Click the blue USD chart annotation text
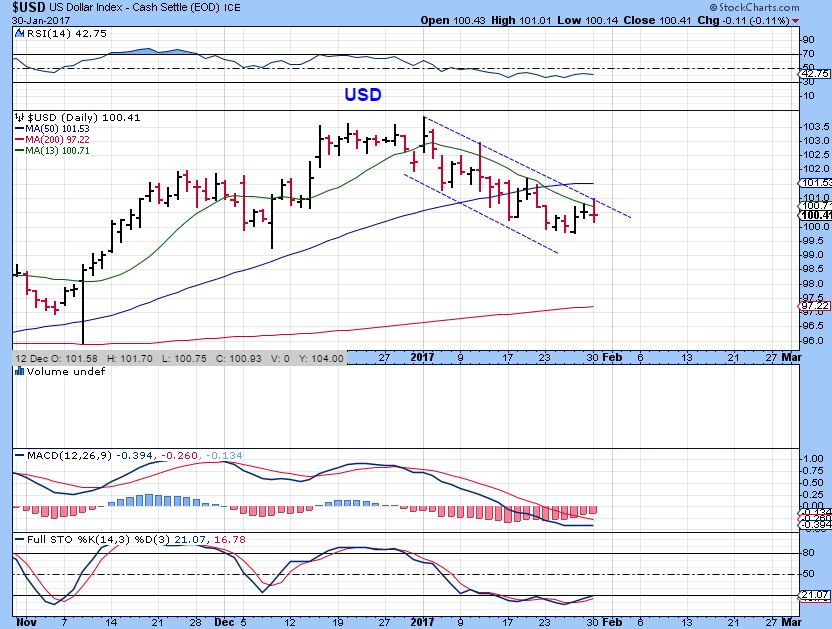Image resolution: width=832 pixels, height=629 pixels. click(361, 95)
